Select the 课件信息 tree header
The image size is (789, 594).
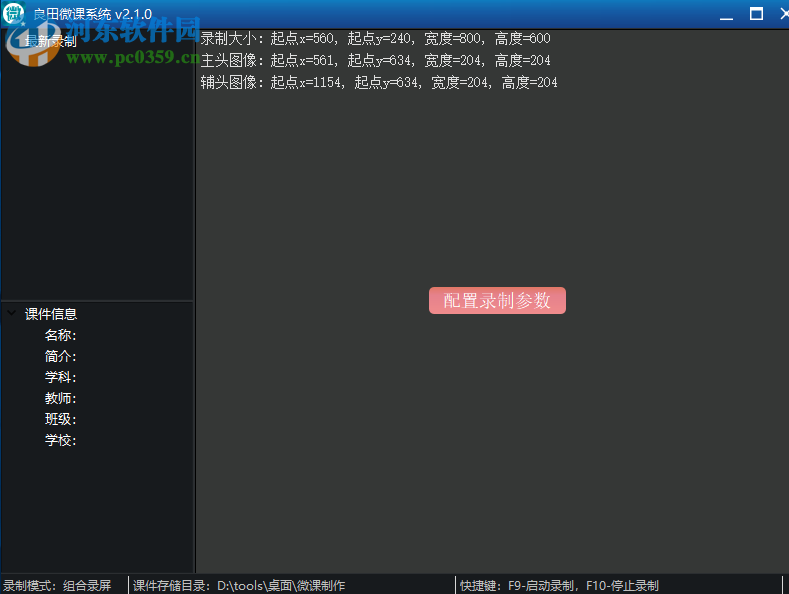(51, 314)
